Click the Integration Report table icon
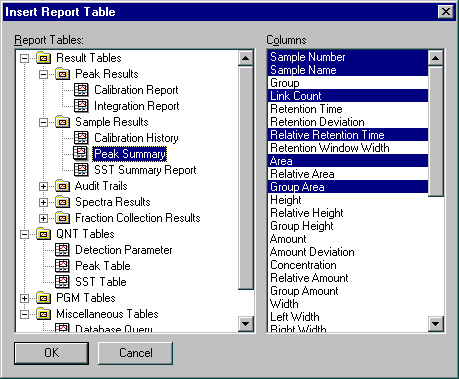This screenshot has width=459, height=379. 81,106
